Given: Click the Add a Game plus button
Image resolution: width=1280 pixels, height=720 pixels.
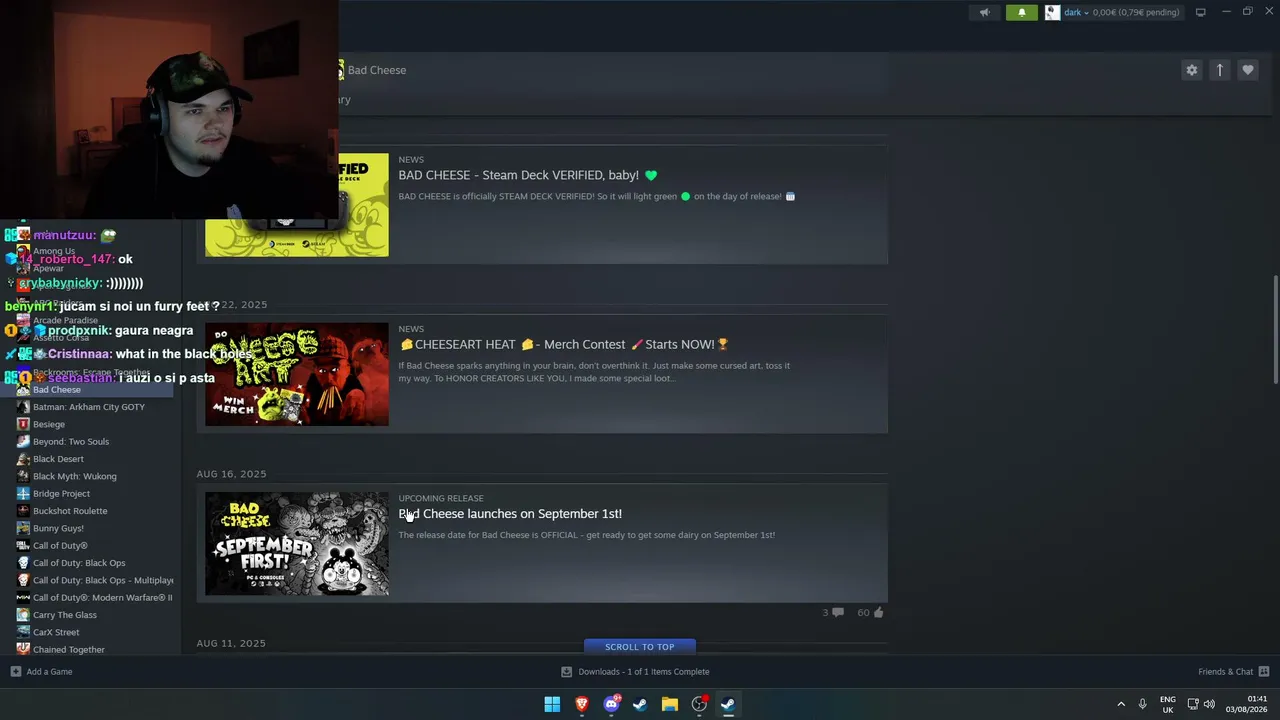Looking at the screenshot, I should [15, 672].
